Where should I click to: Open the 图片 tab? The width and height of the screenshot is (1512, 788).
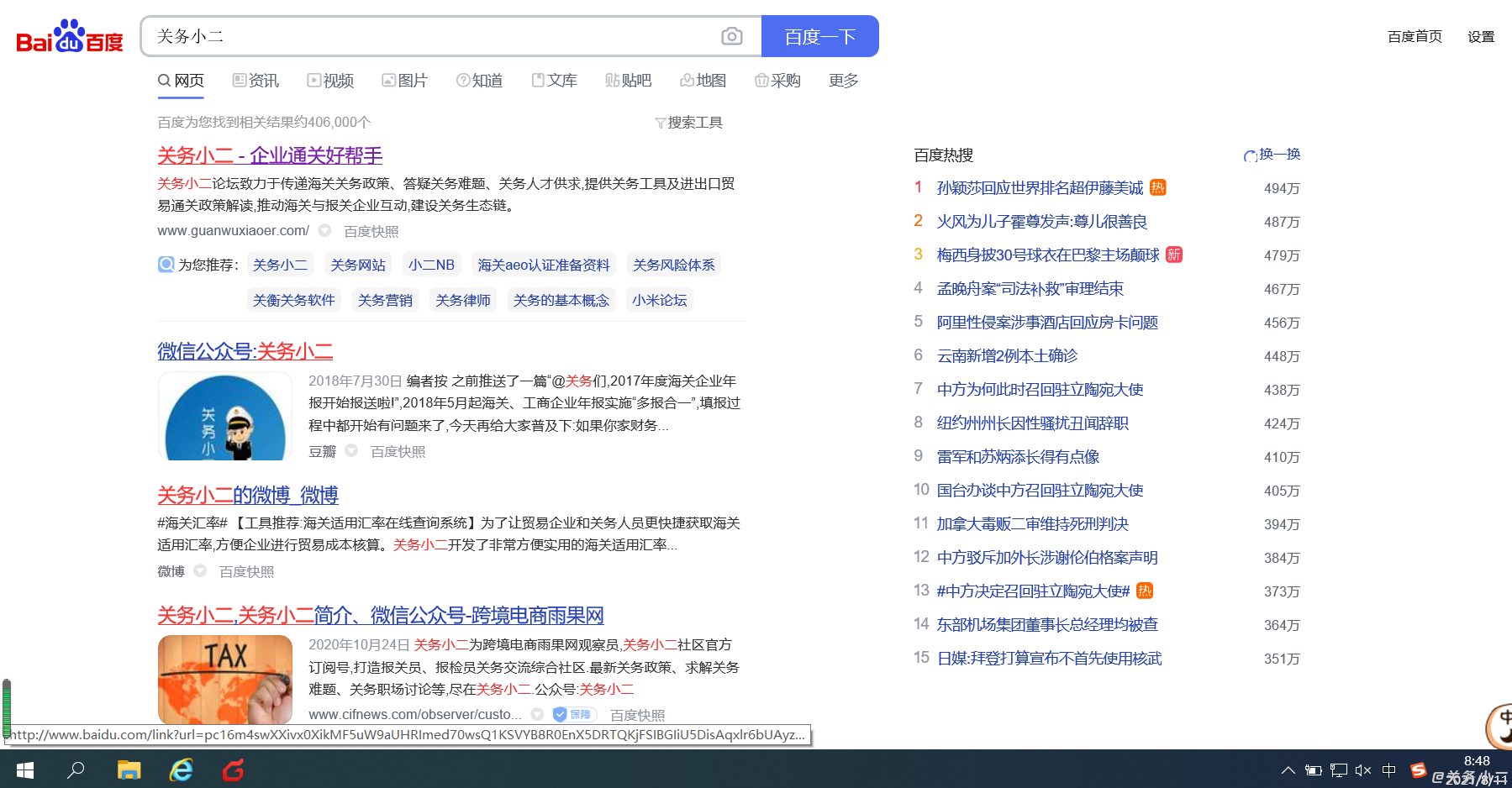tap(404, 81)
